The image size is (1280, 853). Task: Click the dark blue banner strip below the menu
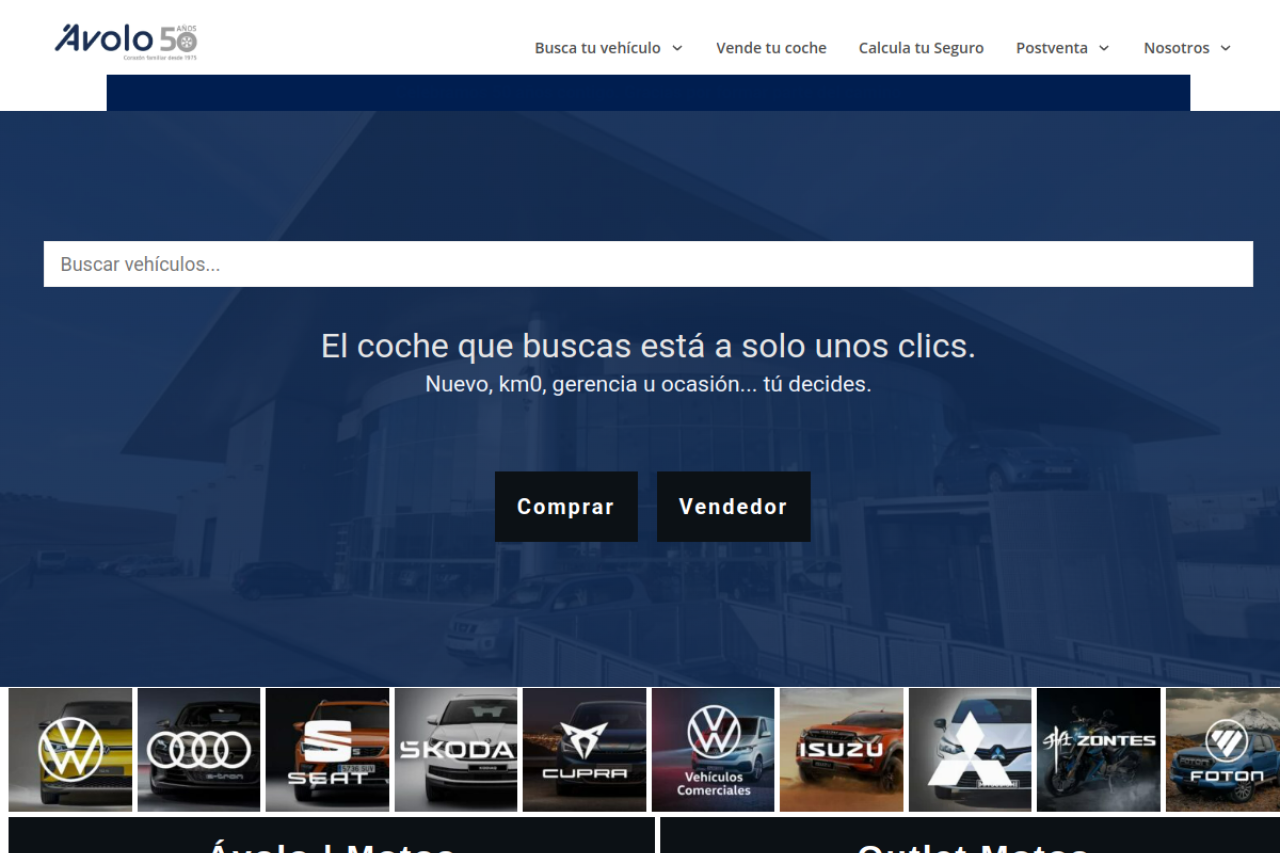pos(648,93)
